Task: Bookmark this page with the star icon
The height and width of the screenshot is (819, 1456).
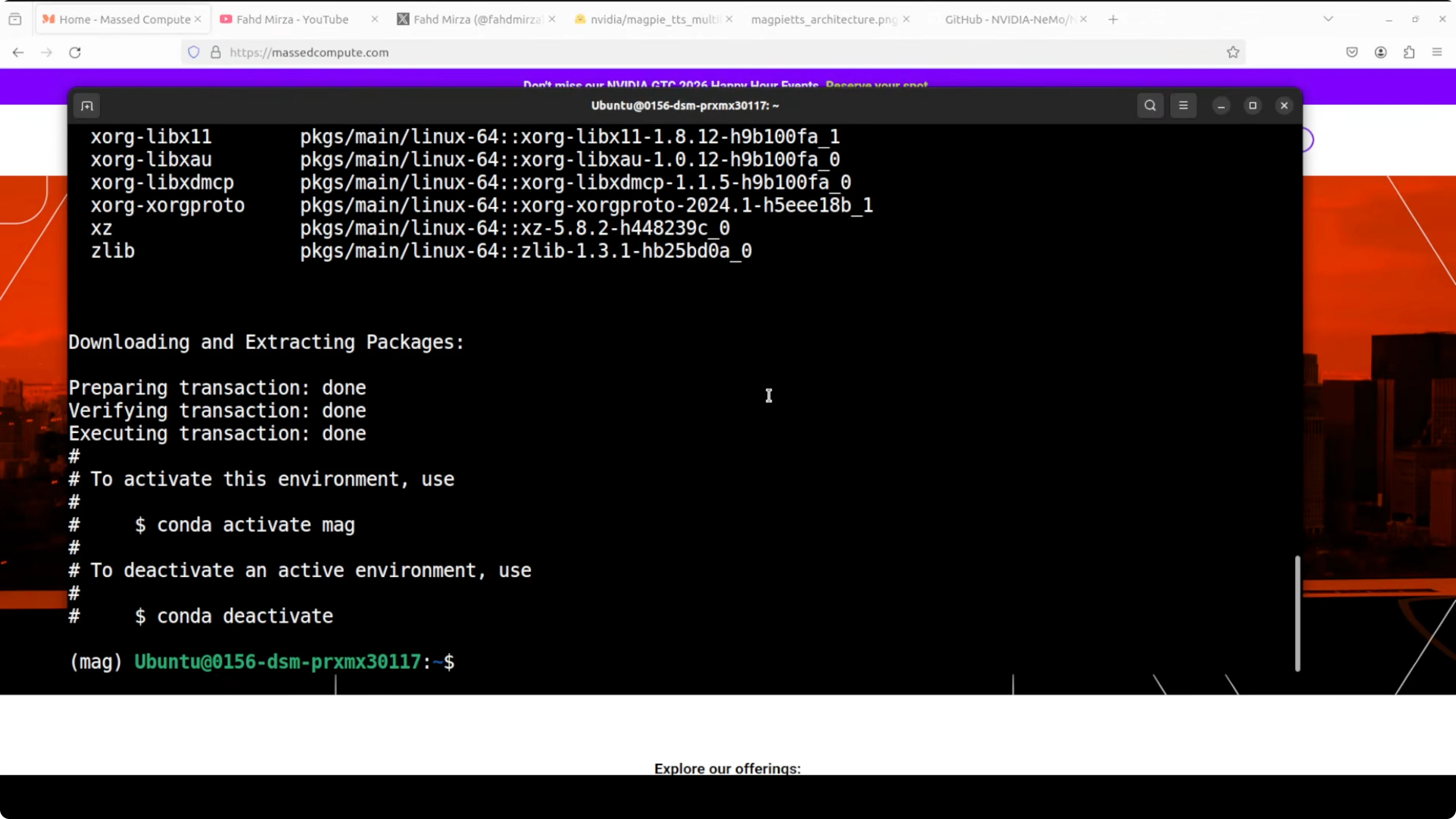Action: 1233,53
